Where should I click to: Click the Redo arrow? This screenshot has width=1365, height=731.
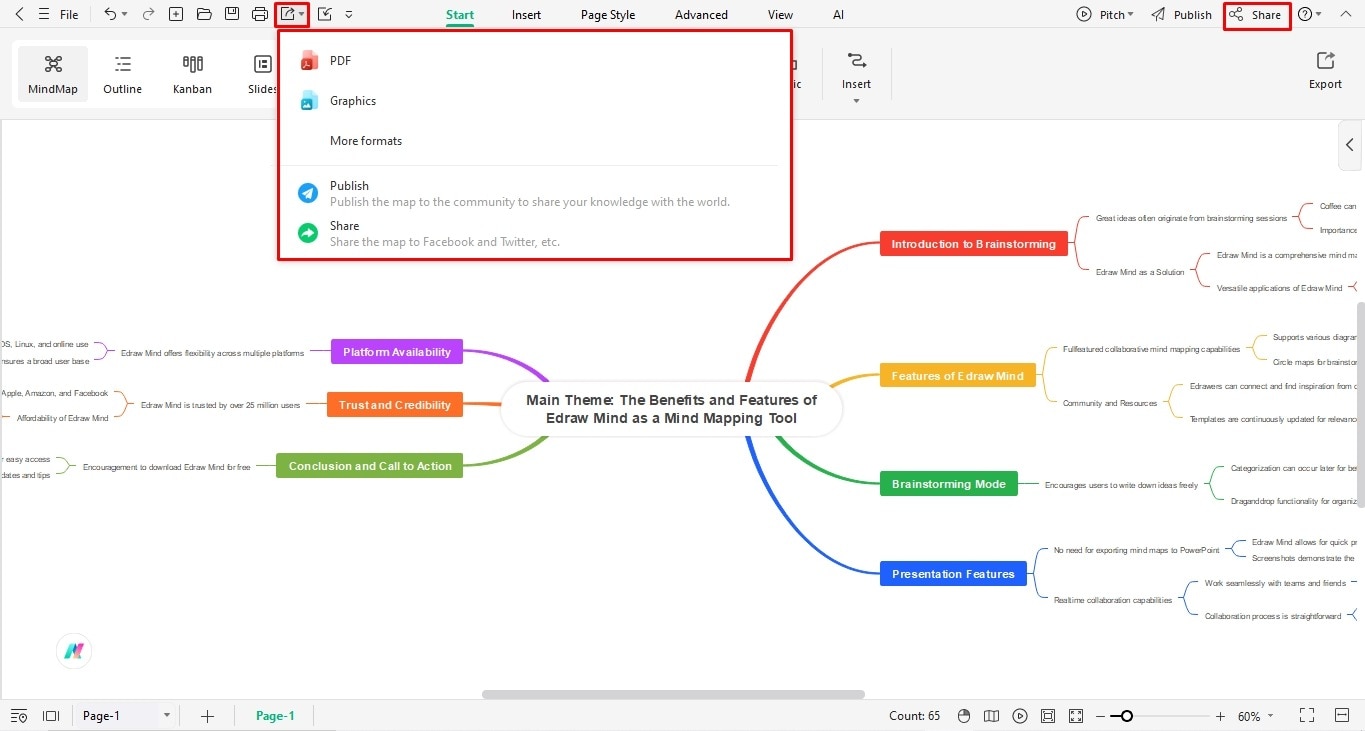pos(148,15)
